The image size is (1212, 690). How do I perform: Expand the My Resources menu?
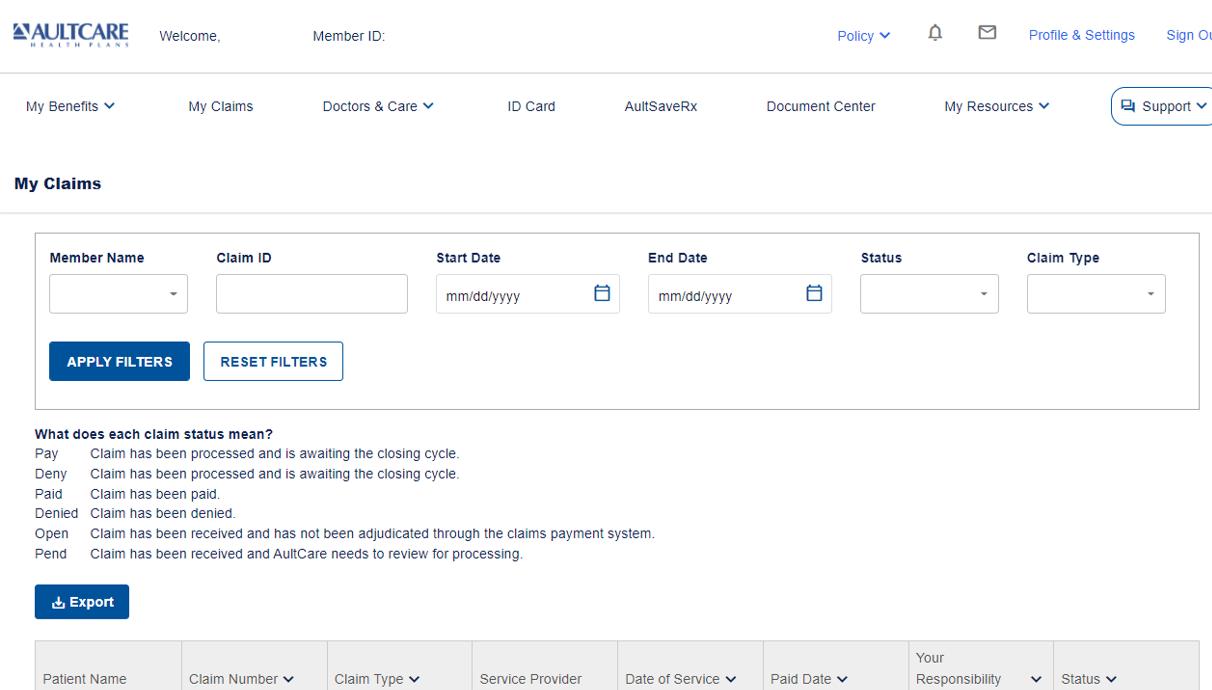[996, 106]
